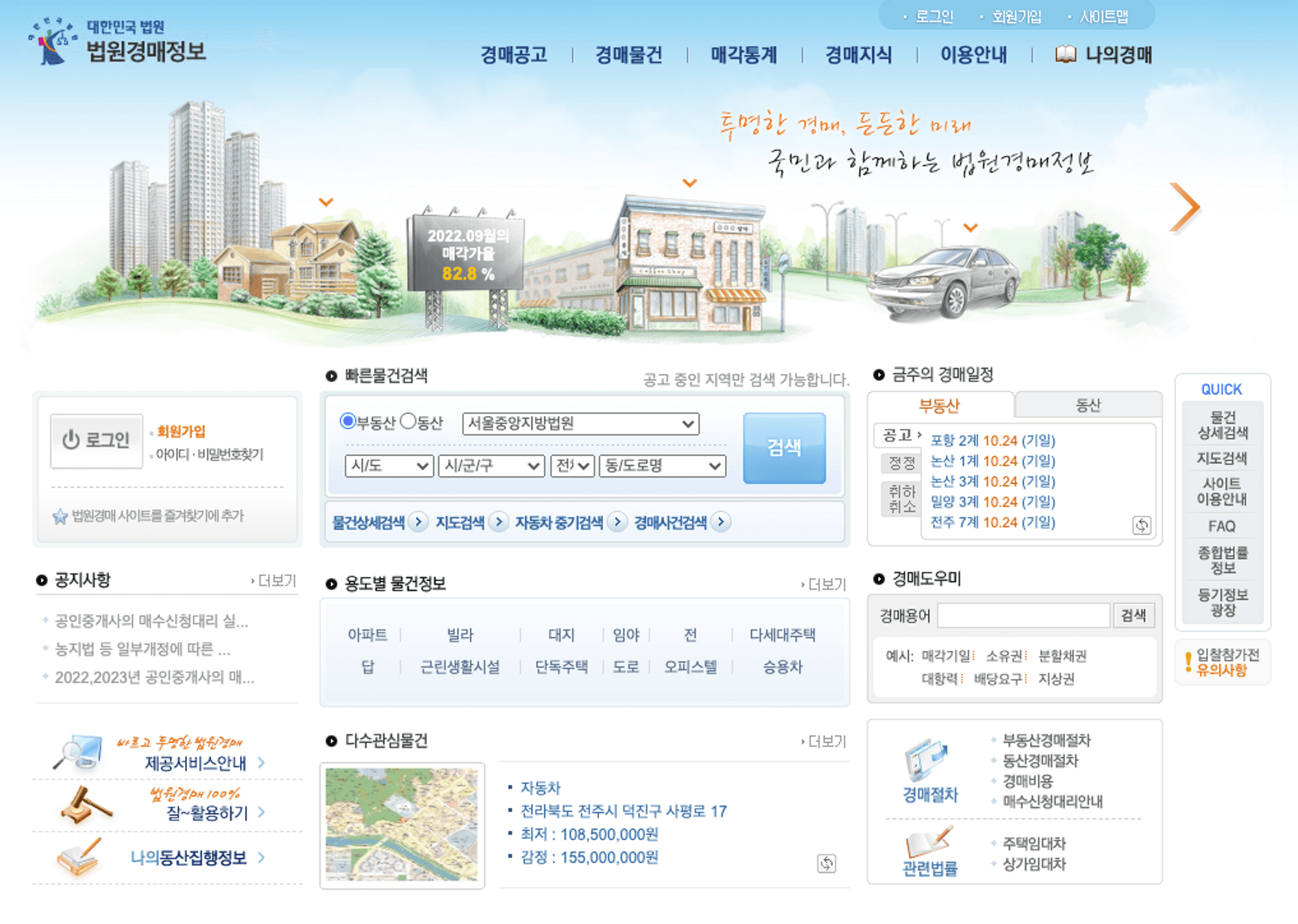Select the 정정 schedule filter
This screenshot has width=1298, height=924.
[901, 463]
